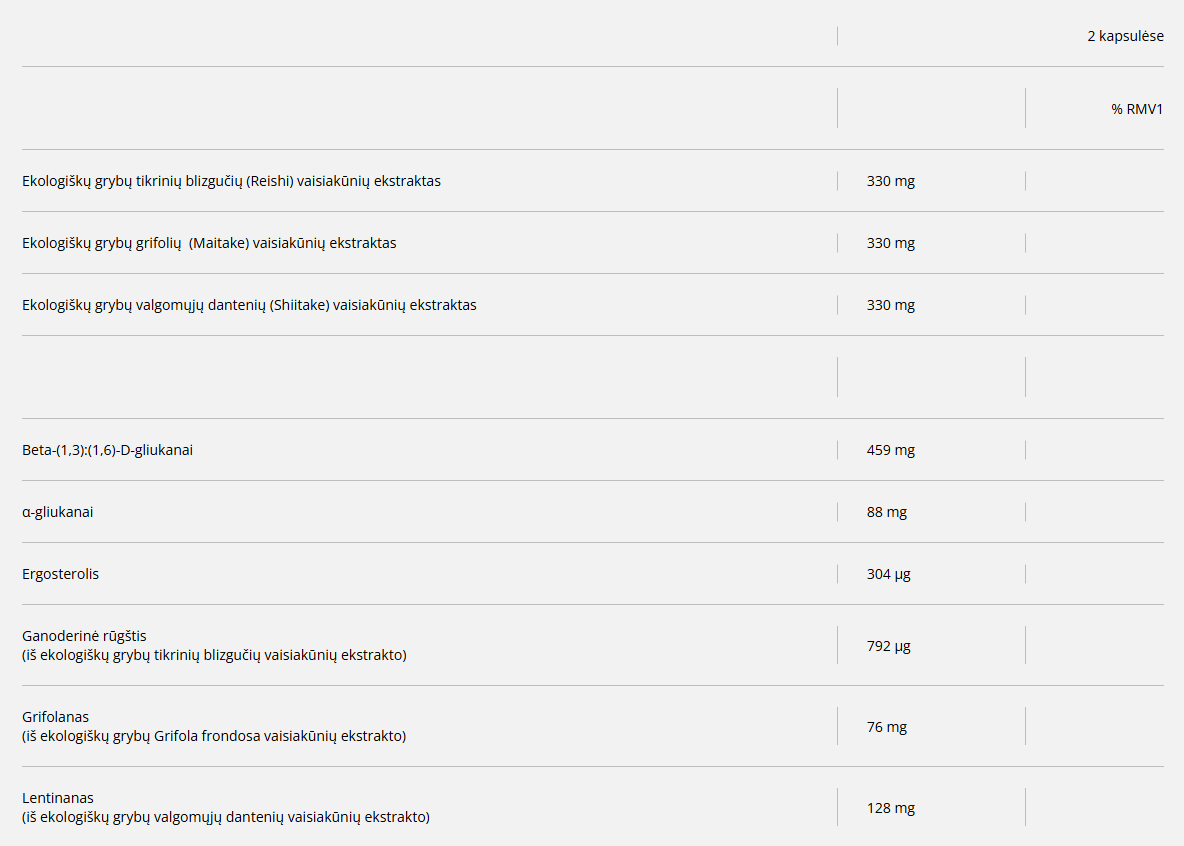The width and height of the screenshot is (1184, 846).
Task: Select the 330 mg value for Maitake
Action: (x=890, y=243)
